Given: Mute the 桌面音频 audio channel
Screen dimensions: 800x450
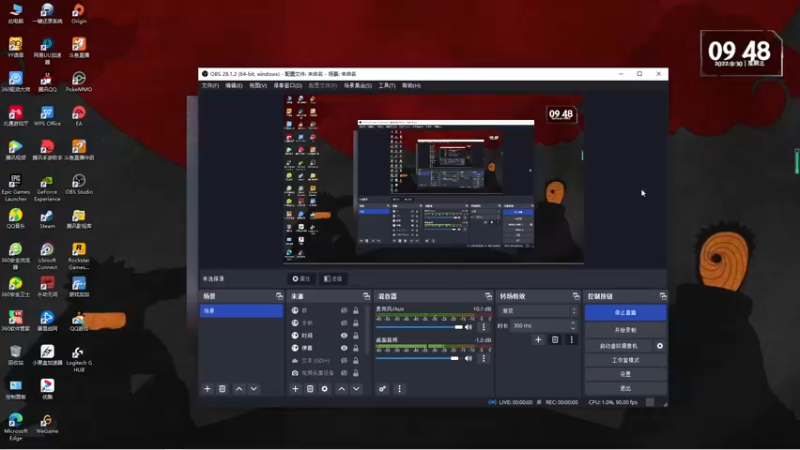Looking at the screenshot, I should (x=468, y=358).
